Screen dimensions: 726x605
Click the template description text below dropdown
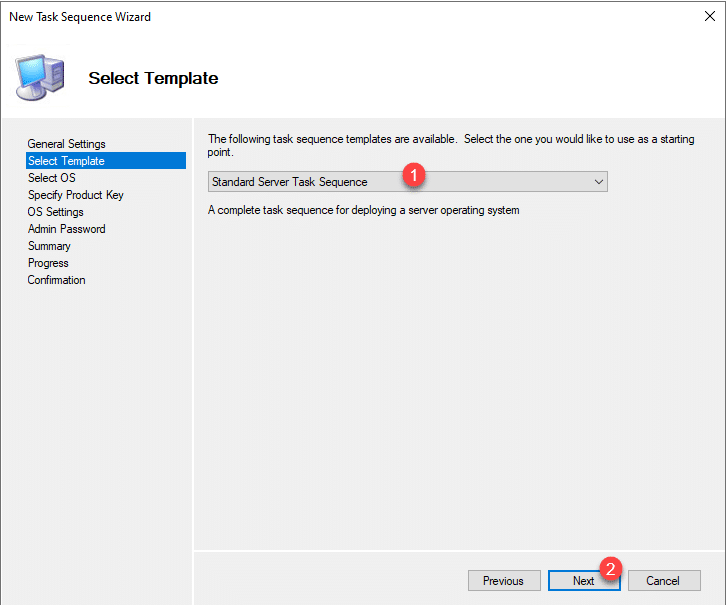tap(363, 210)
